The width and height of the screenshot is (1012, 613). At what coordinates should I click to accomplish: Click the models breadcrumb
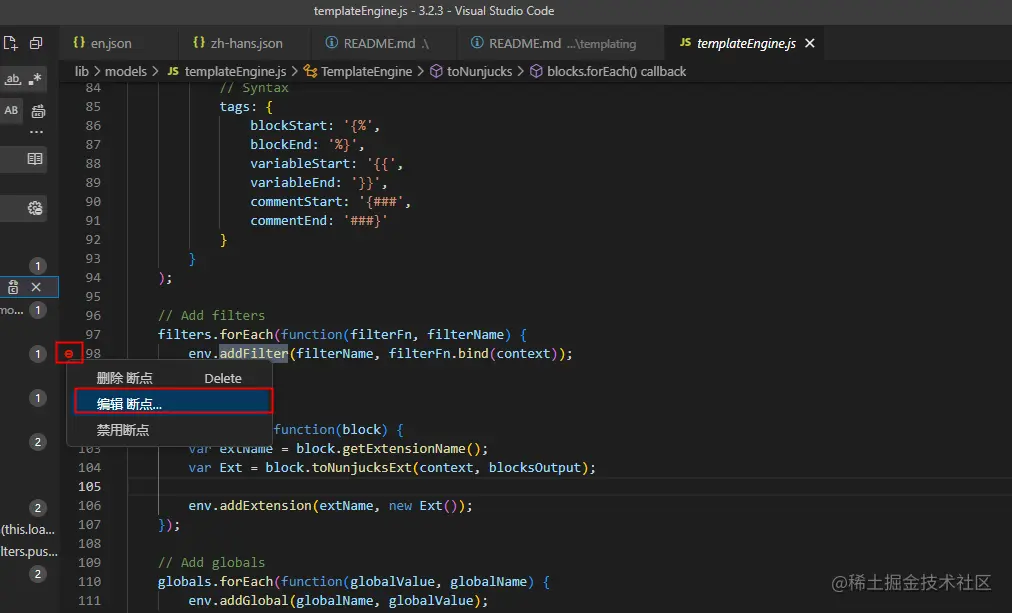[x=126, y=72]
